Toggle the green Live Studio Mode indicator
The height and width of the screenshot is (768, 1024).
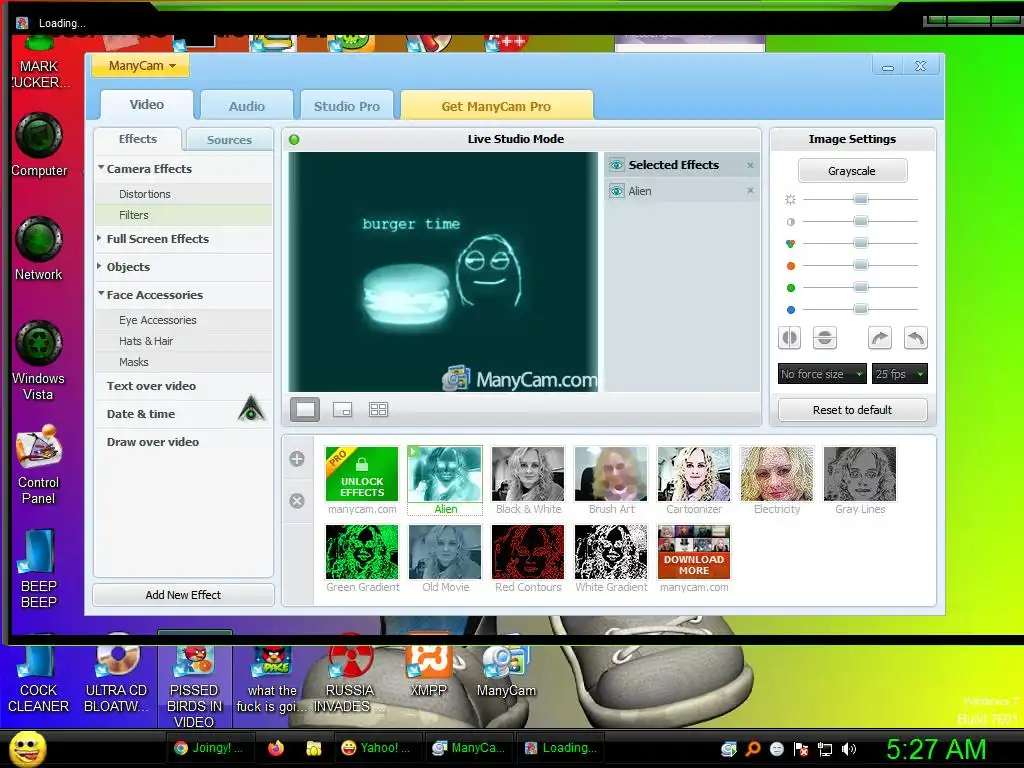click(x=294, y=140)
